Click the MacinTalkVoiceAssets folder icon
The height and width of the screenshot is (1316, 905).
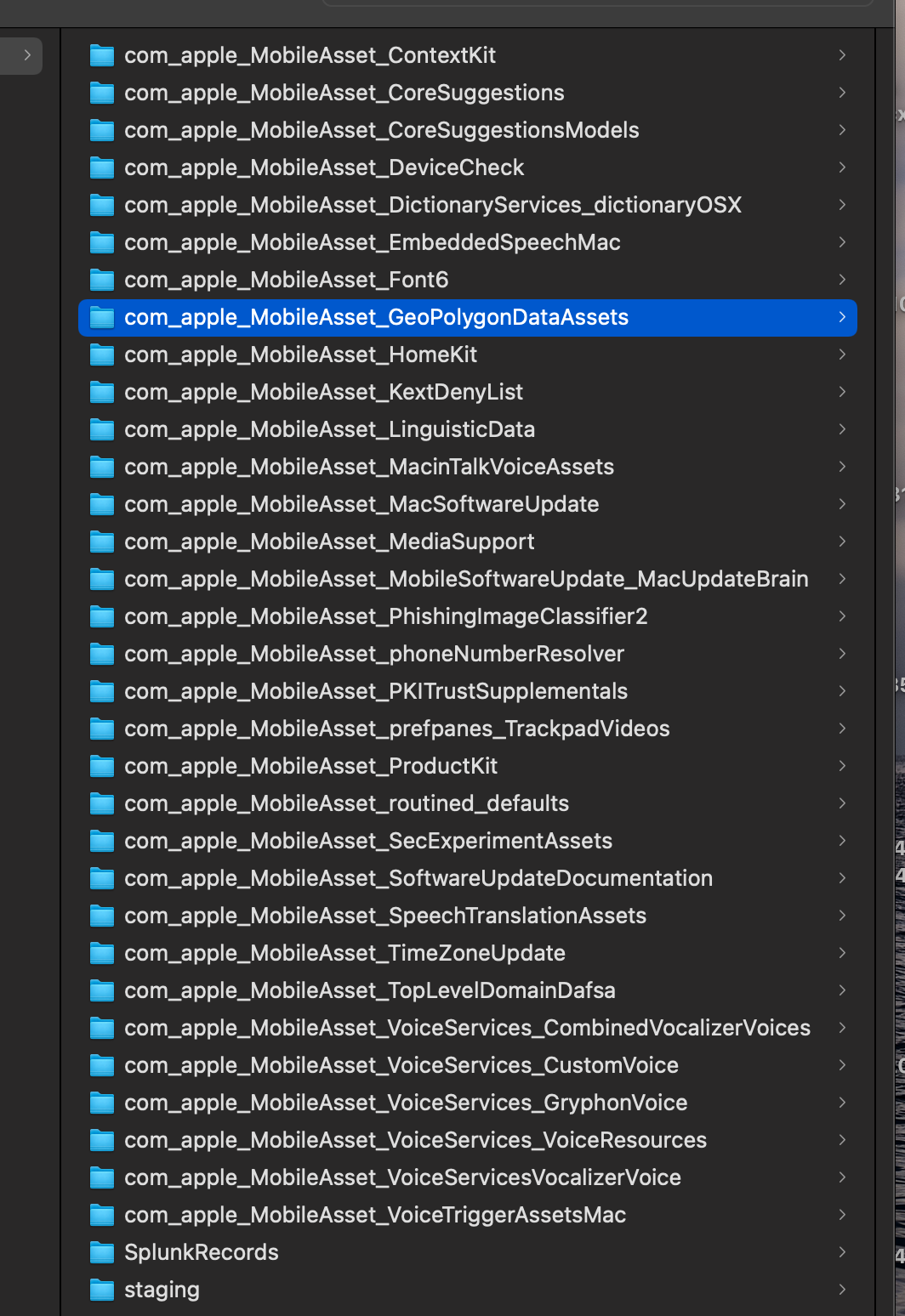click(x=102, y=467)
